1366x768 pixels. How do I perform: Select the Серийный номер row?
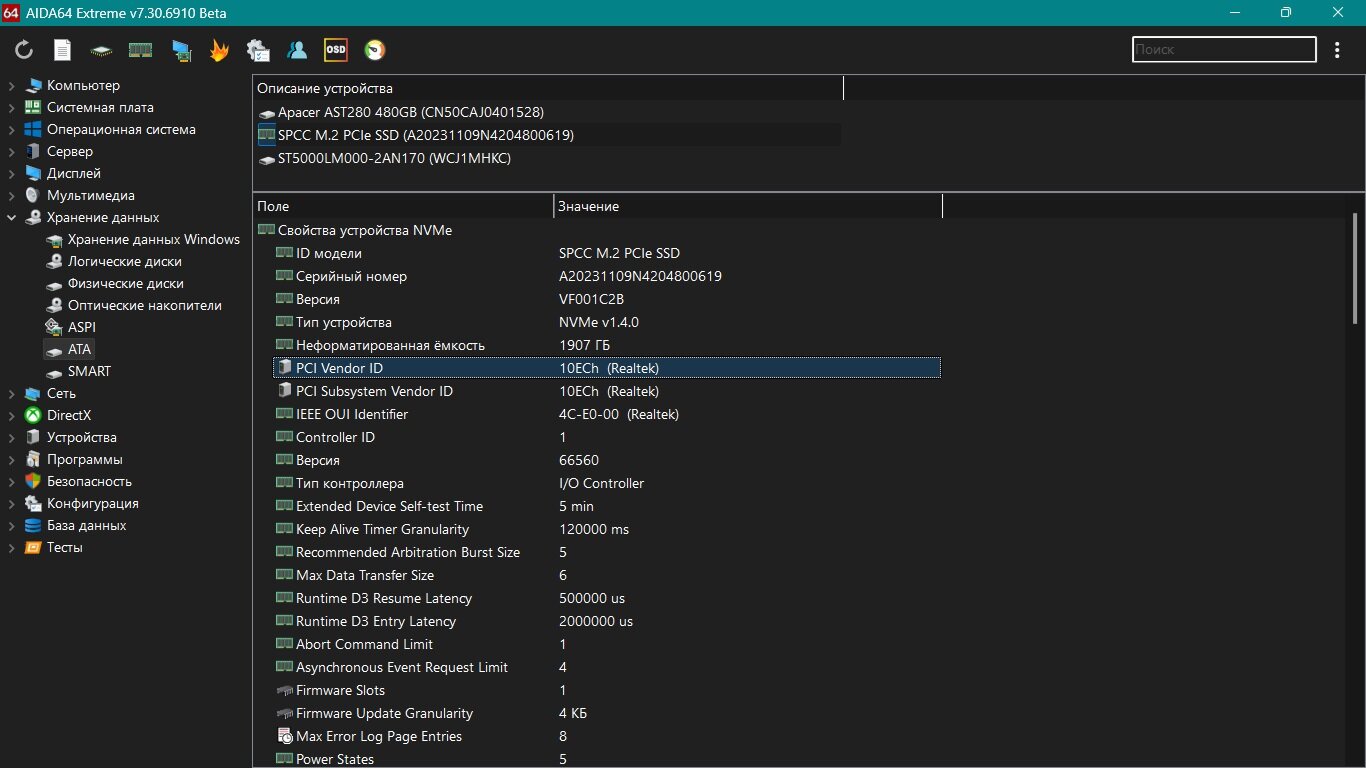coord(607,277)
